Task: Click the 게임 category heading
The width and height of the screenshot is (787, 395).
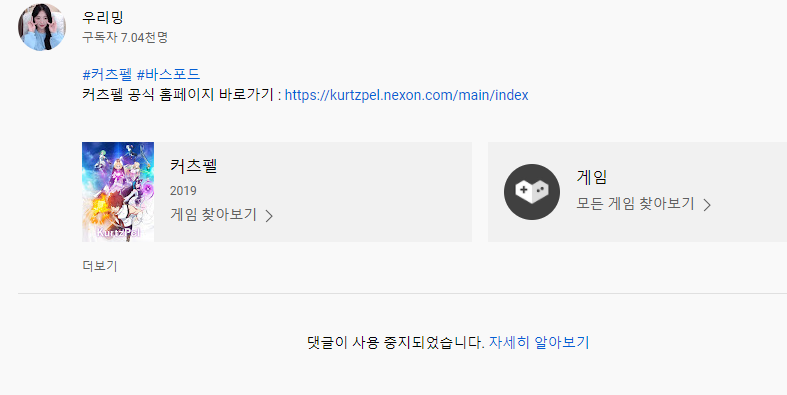Action: [592, 177]
